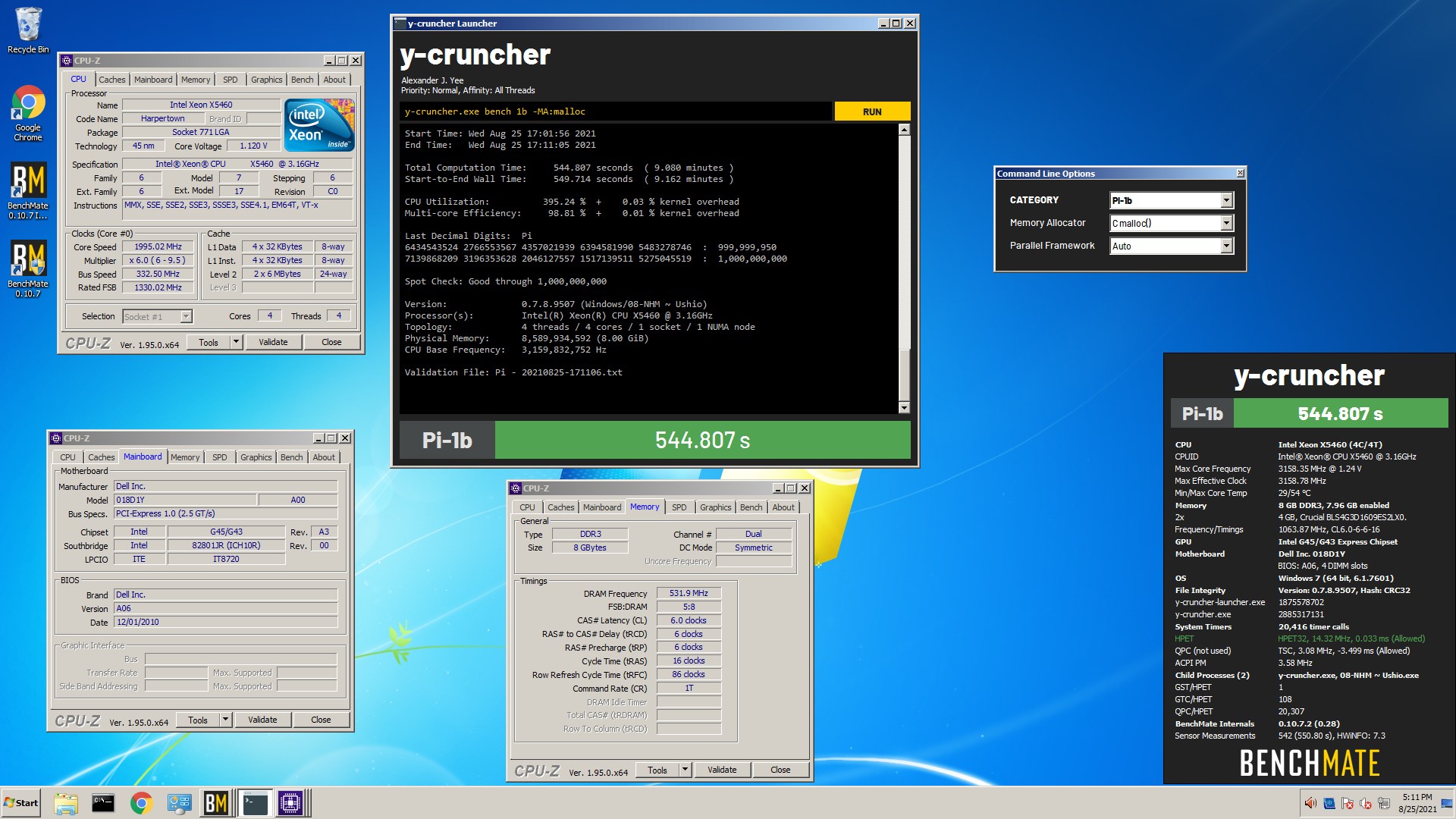This screenshot has height=819, width=1456.
Task: Open BenchMate 0.10.7.1 desktop shortcut
Action: pos(28,191)
